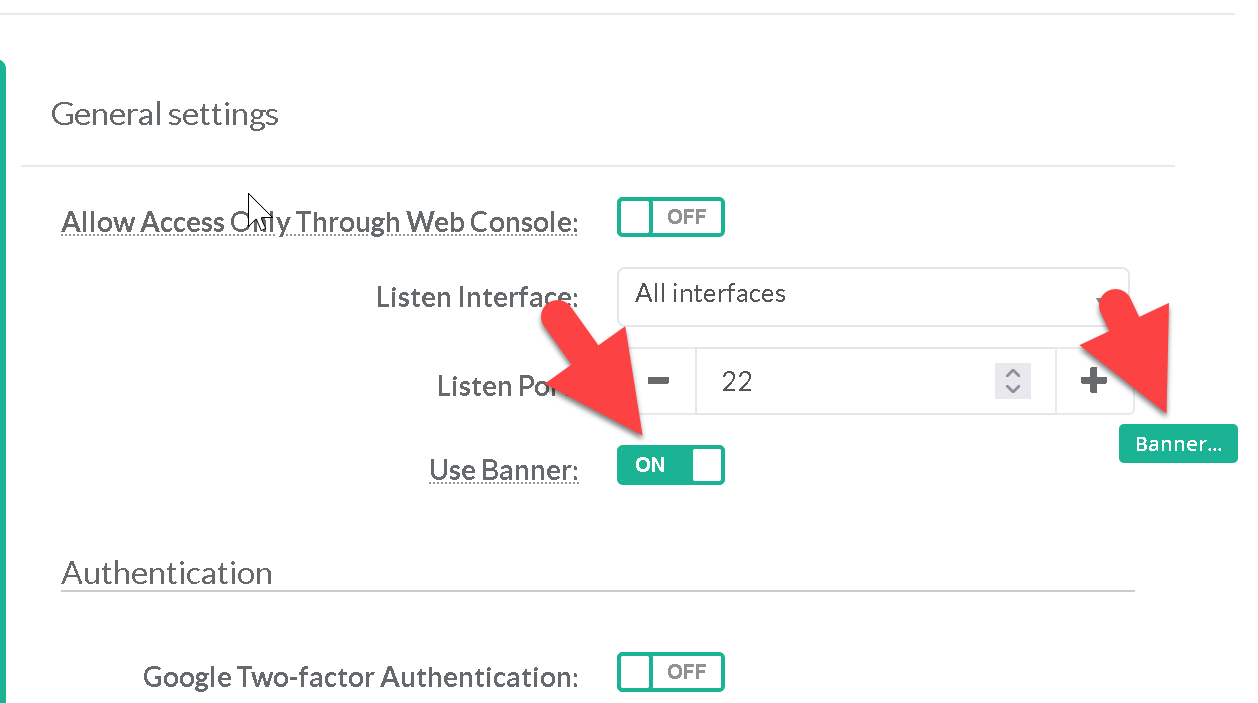Click the Google Two-factor Authentication label

360,677
